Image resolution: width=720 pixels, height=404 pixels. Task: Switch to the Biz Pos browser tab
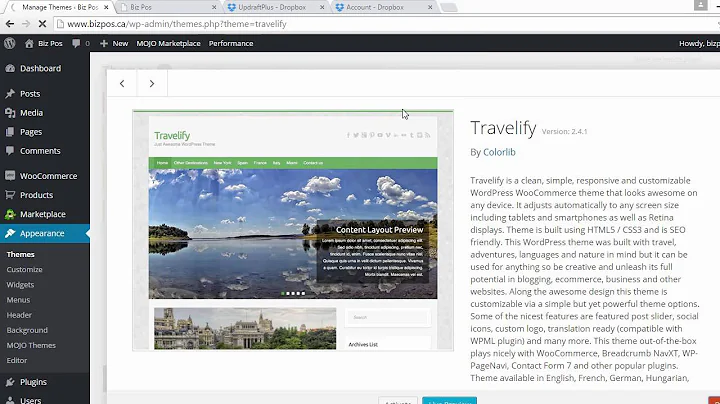165,7
